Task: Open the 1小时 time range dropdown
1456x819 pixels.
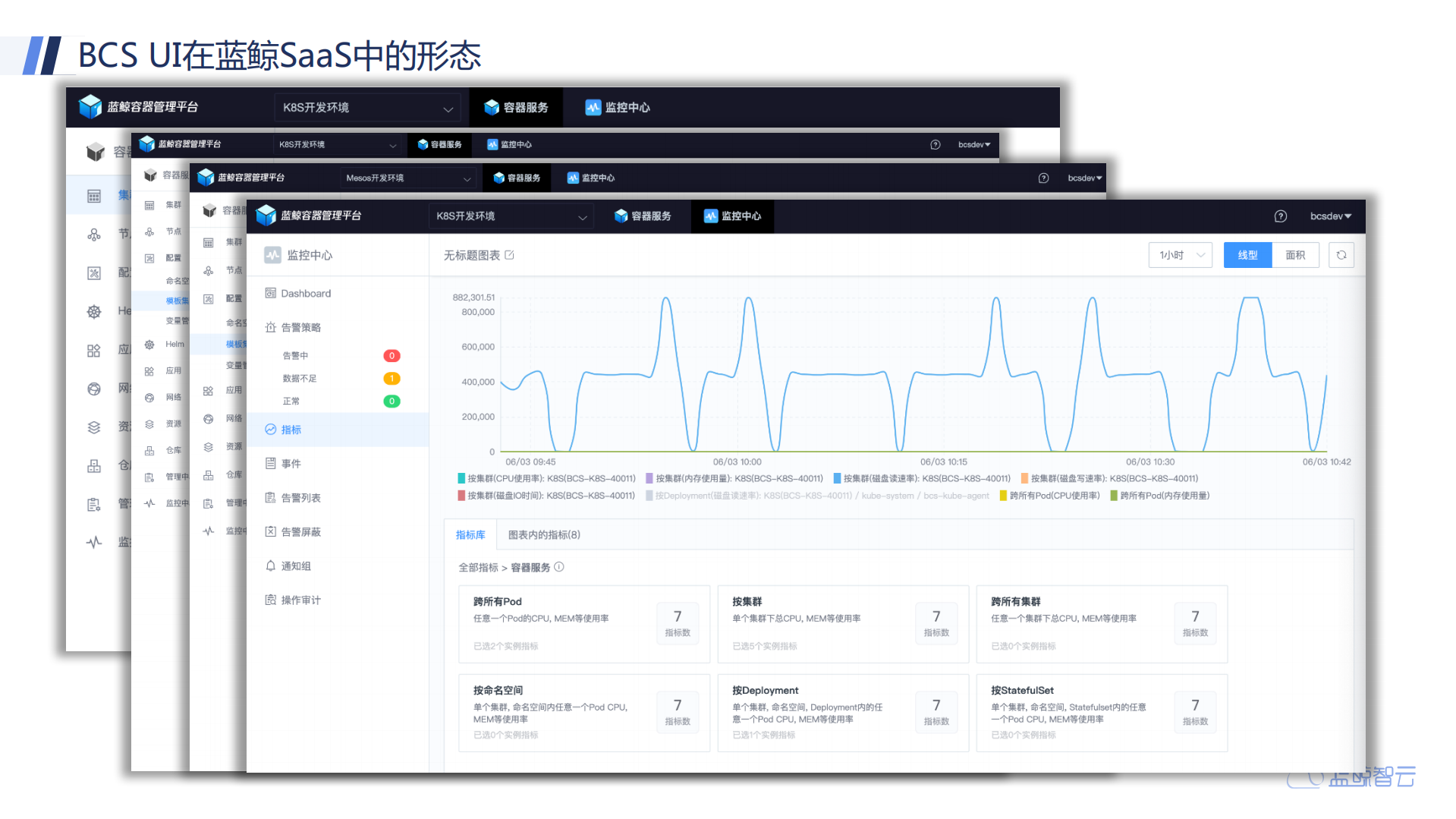Action: (1180, 254)
